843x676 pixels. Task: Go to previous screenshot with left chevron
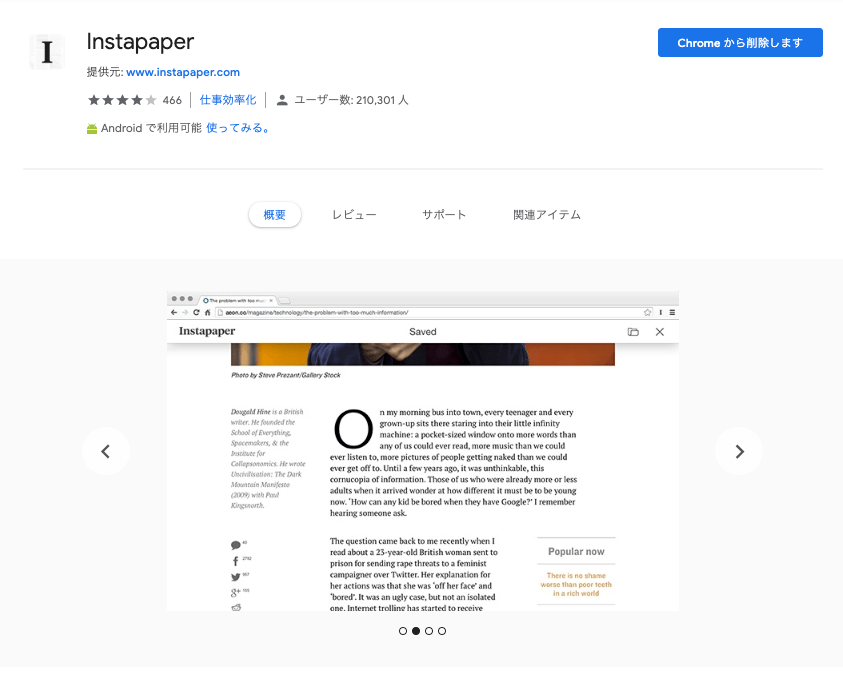click(x=106, y=451)
